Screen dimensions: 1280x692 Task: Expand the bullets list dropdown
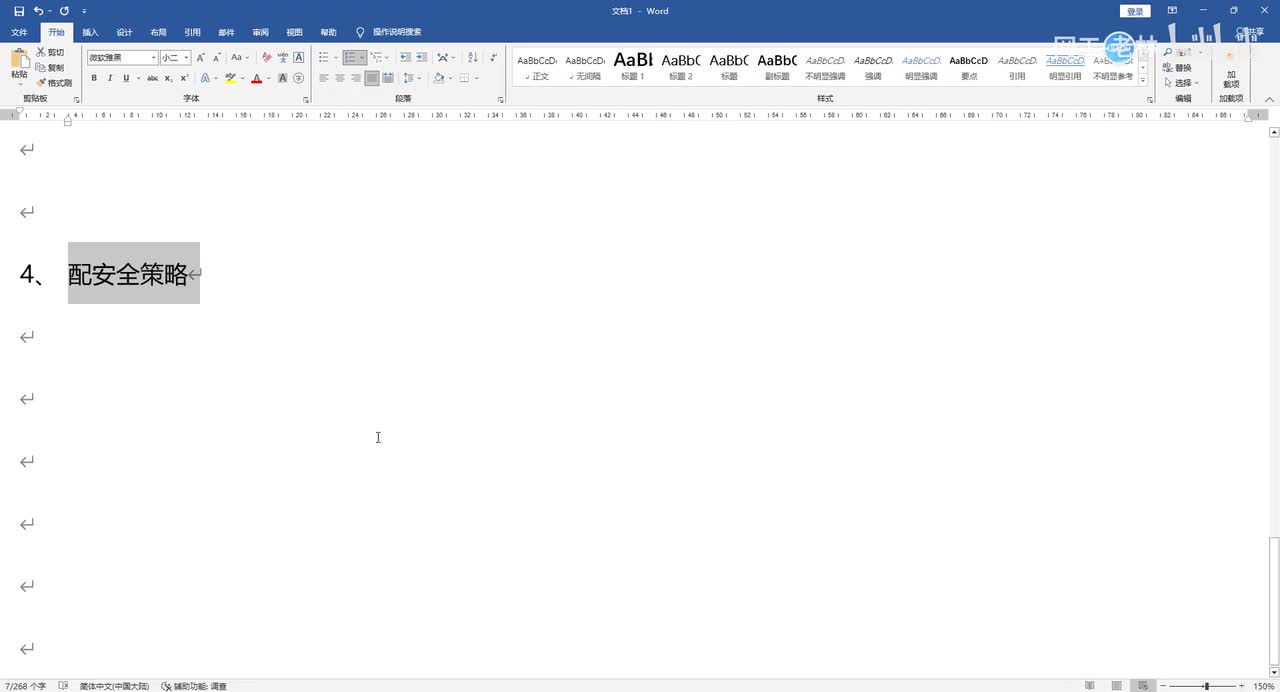(x=335, y=58)
